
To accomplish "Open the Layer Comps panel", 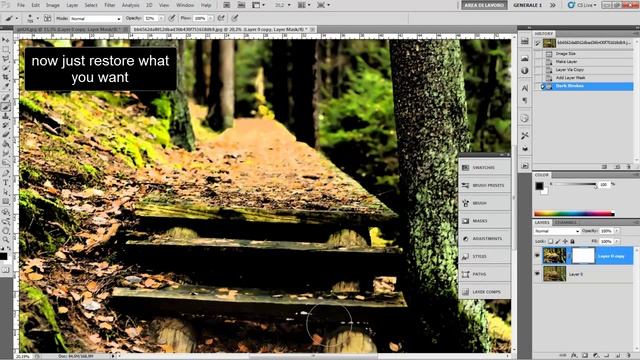I will click(x=484, y=292).
